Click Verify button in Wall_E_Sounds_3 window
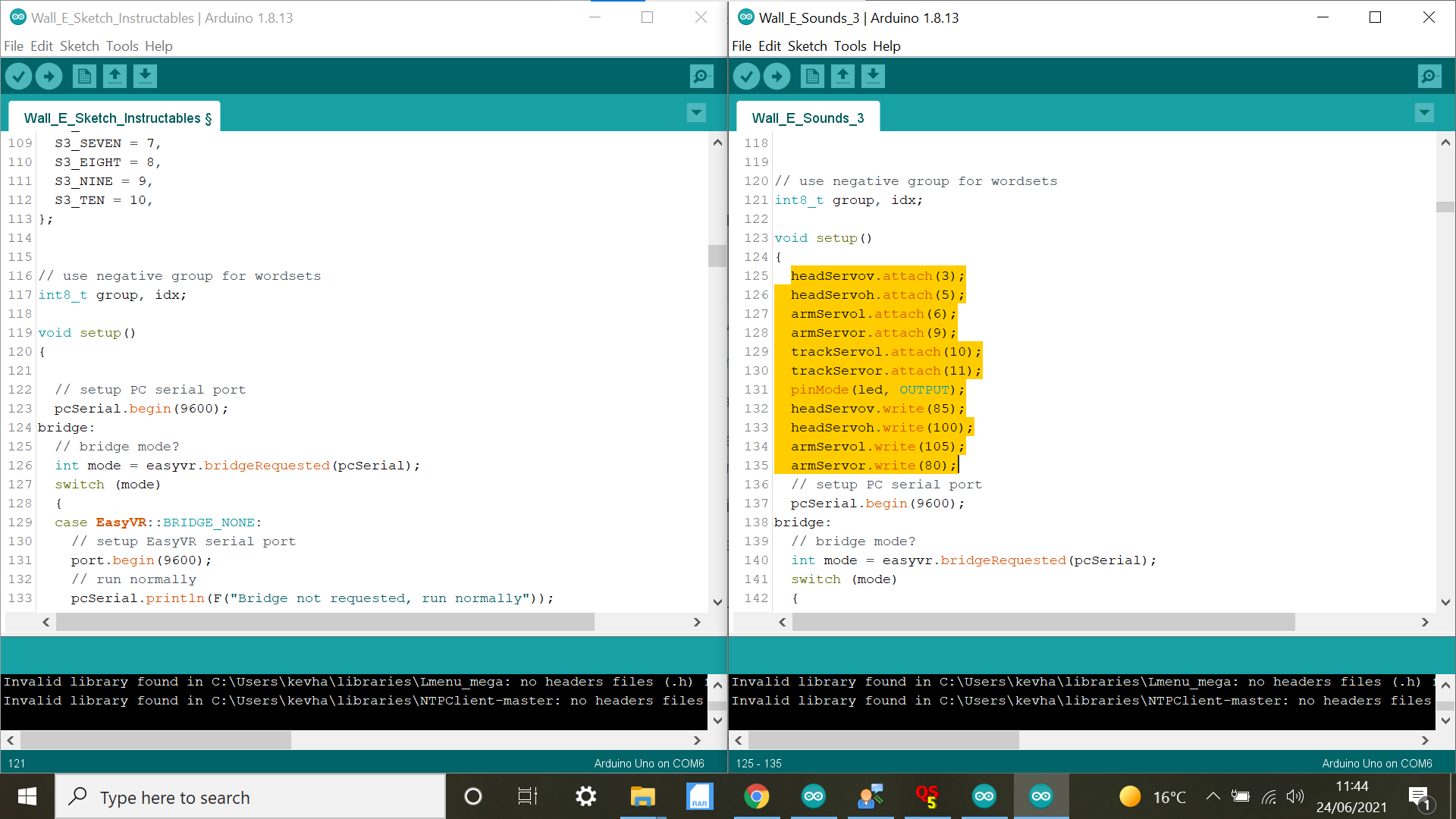The width and height of the screenshot is (1456, 819). [x=747, y=76]
